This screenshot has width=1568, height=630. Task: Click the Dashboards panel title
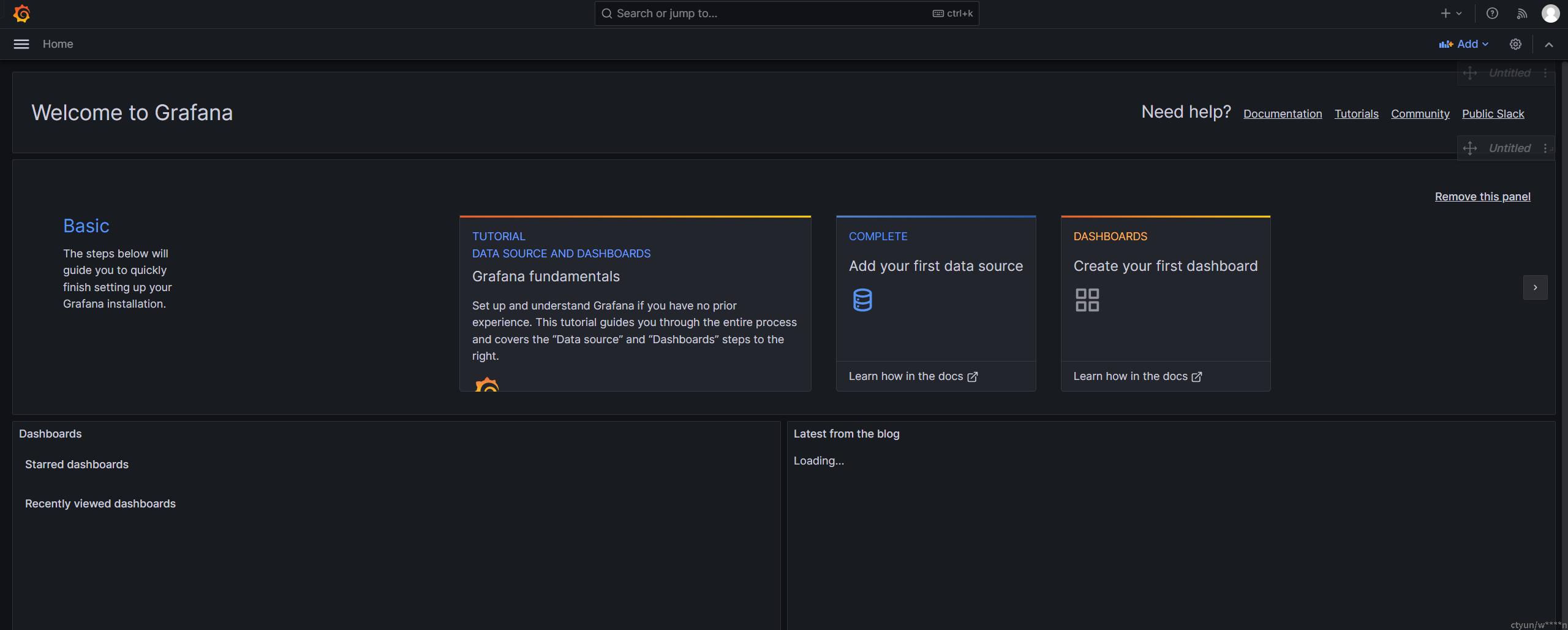[50, 434]
